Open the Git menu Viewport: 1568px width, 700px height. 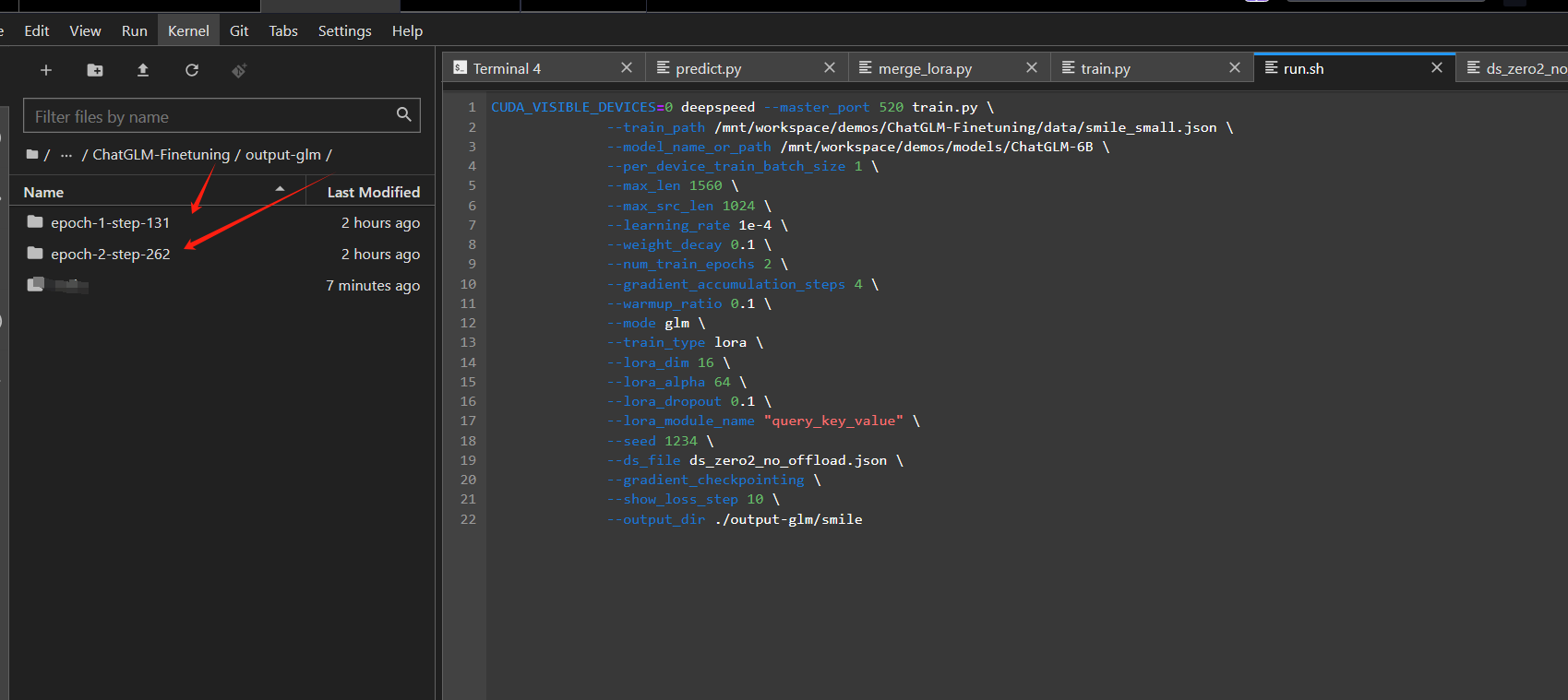click(239, 30)
